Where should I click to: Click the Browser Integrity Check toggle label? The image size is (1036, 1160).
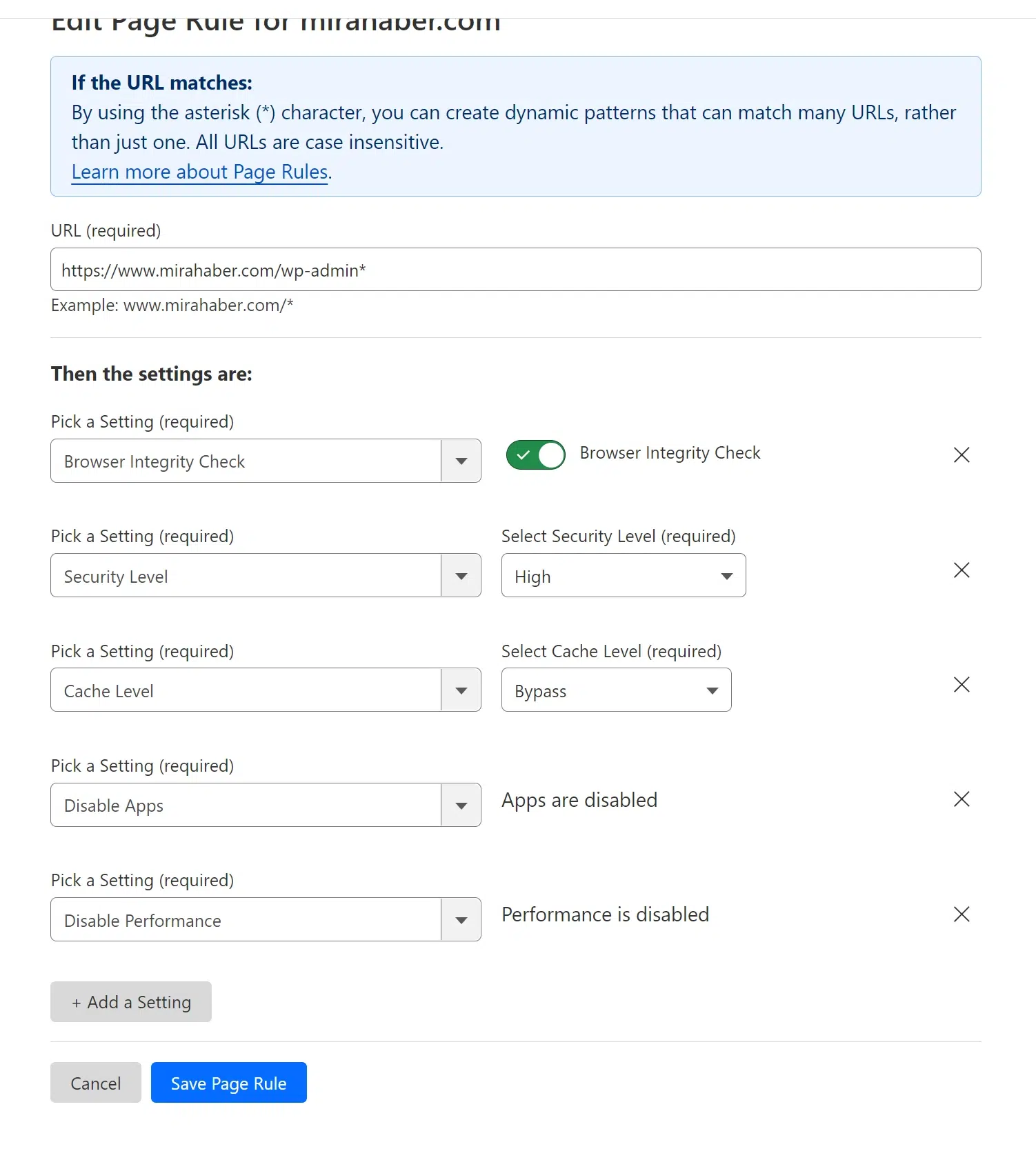point(670,453)
